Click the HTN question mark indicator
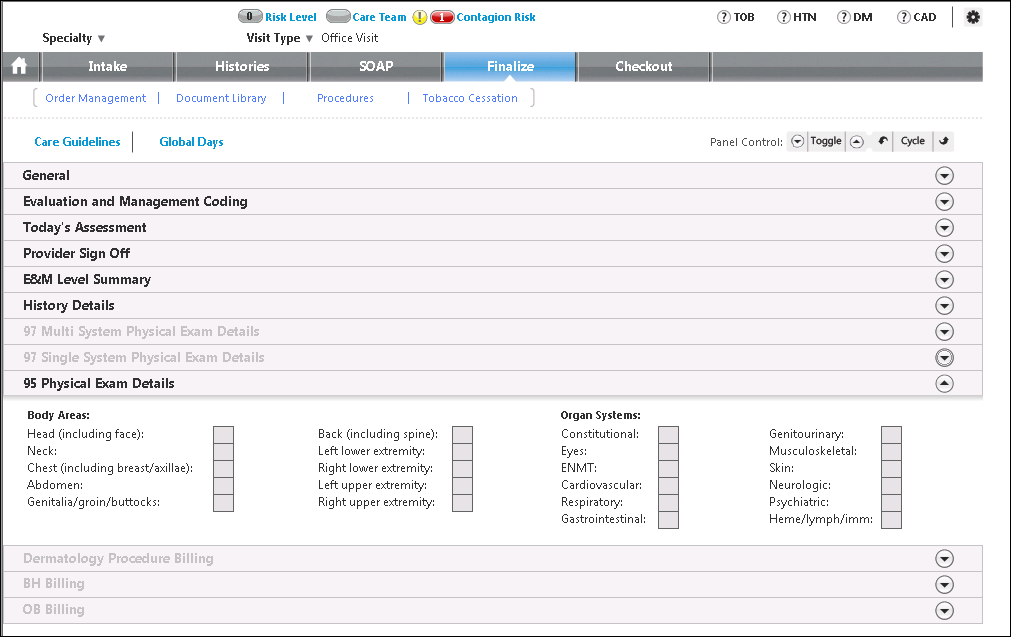 [x=783, y=17]
